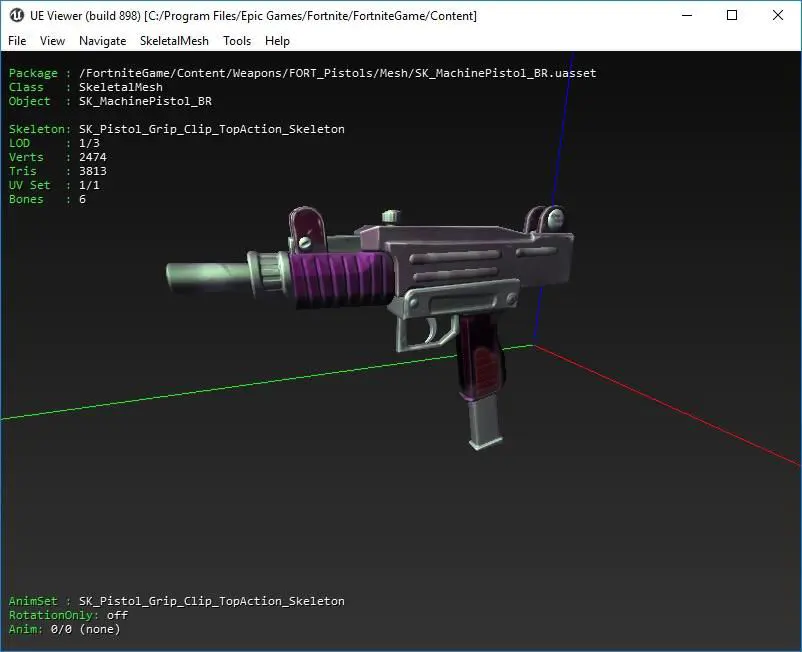Maximize the UE Viewer window
Image resolution: width=802 pixels, height=652 pixels.
click(x=732, y=15)
